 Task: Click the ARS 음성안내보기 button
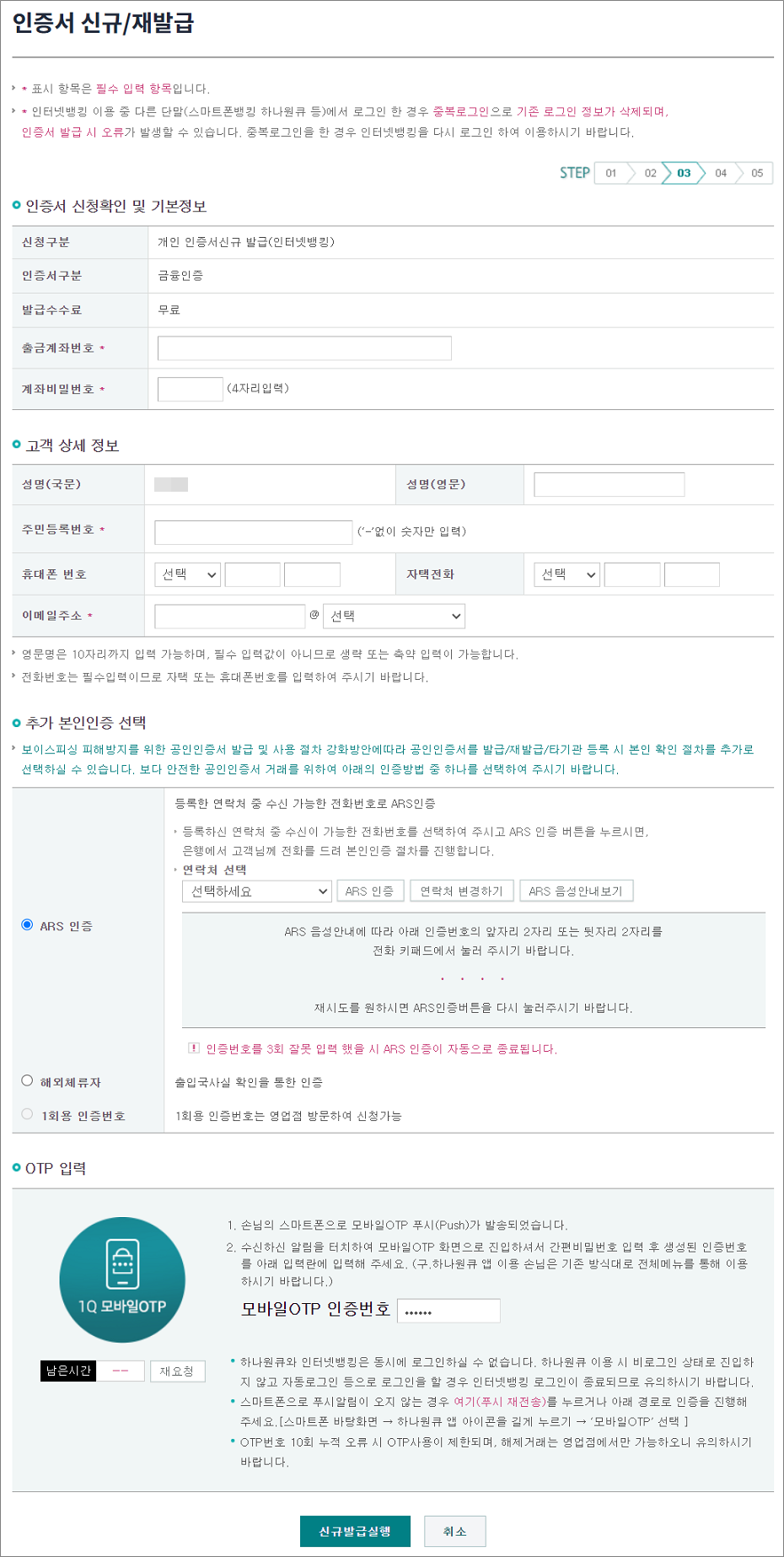click(576, 891)
